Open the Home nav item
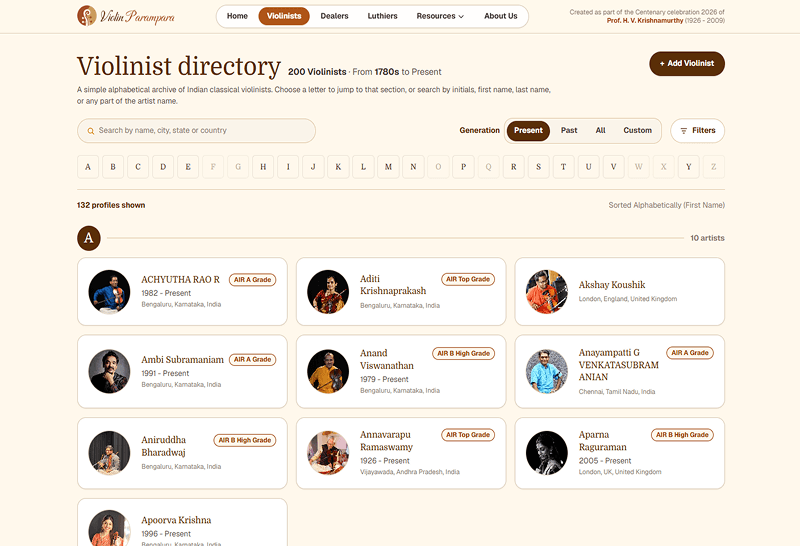The height and width of the screenshot is (546, 800). [x=237, y=16]
